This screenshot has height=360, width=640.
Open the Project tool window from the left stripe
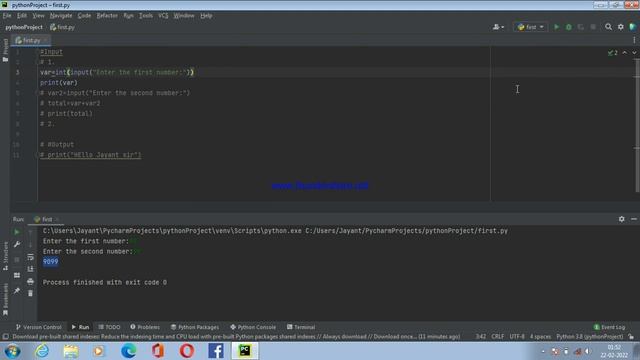5,50
